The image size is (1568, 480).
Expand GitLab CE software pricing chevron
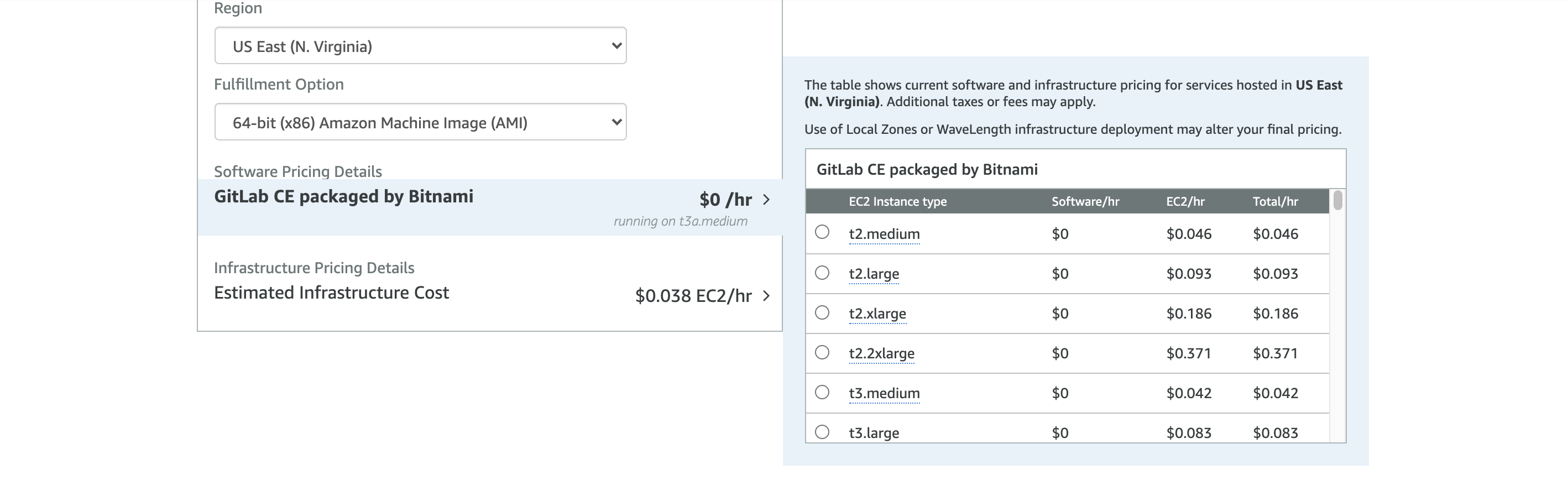766,200
